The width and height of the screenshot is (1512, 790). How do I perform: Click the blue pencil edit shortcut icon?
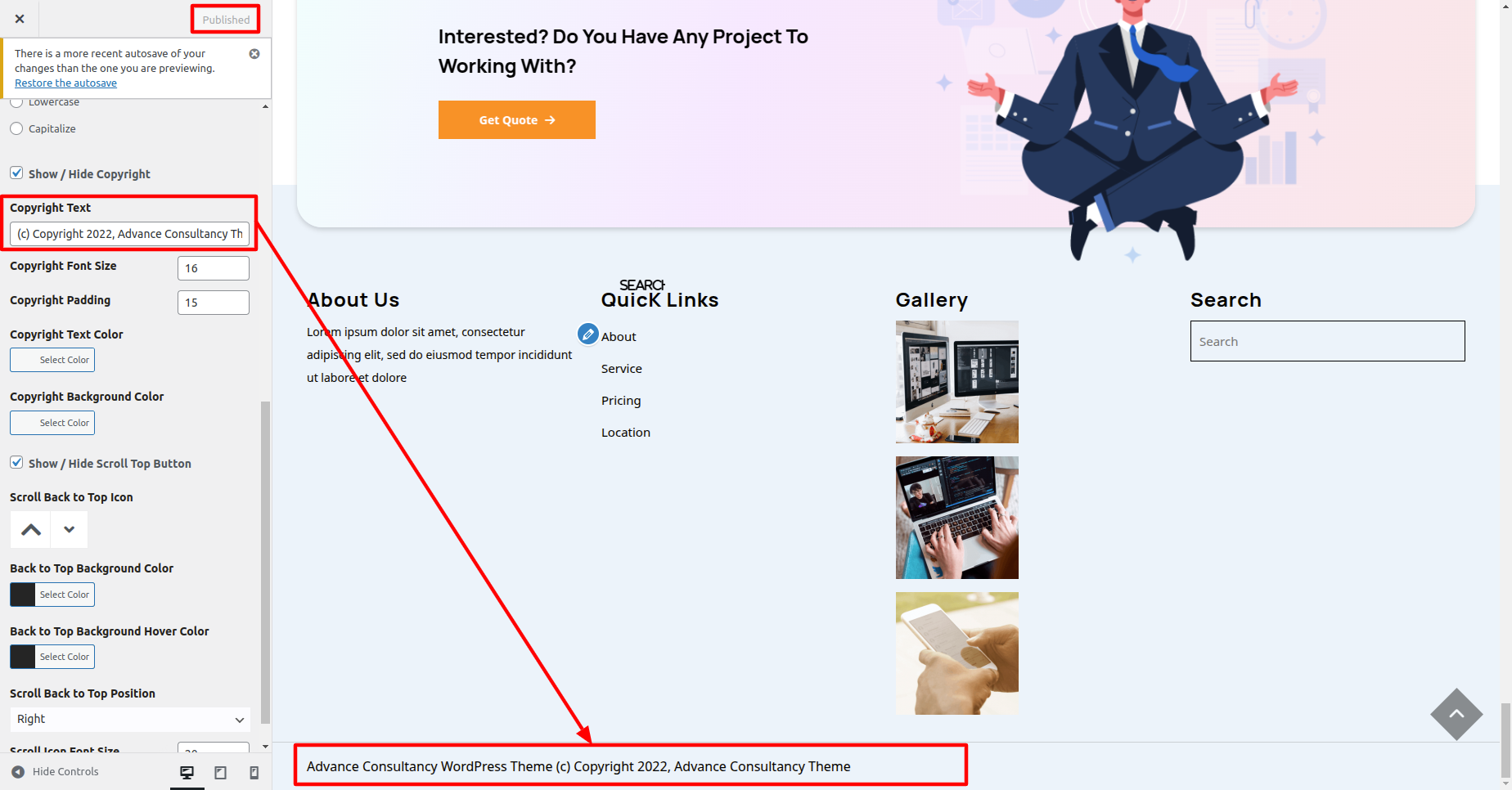tap(587, 334)
